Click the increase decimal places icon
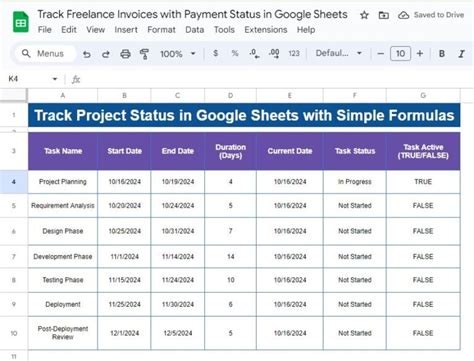 click(x=274, y=54)
